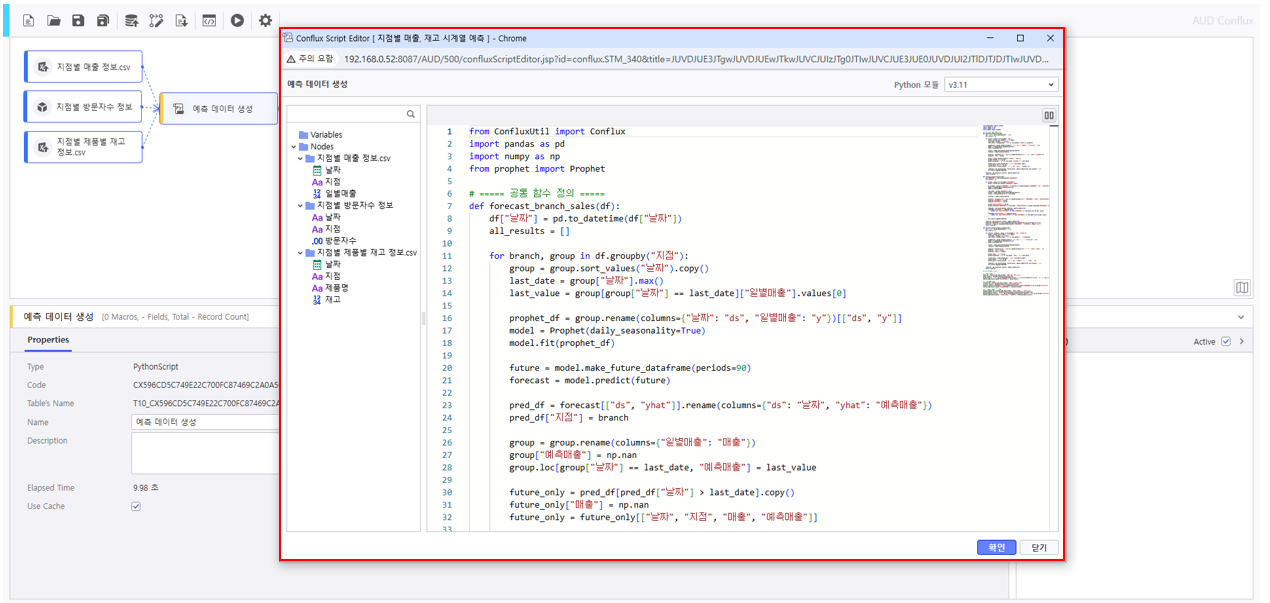
Task: Click the 확인 confirm button
Action: click(996, 547)
